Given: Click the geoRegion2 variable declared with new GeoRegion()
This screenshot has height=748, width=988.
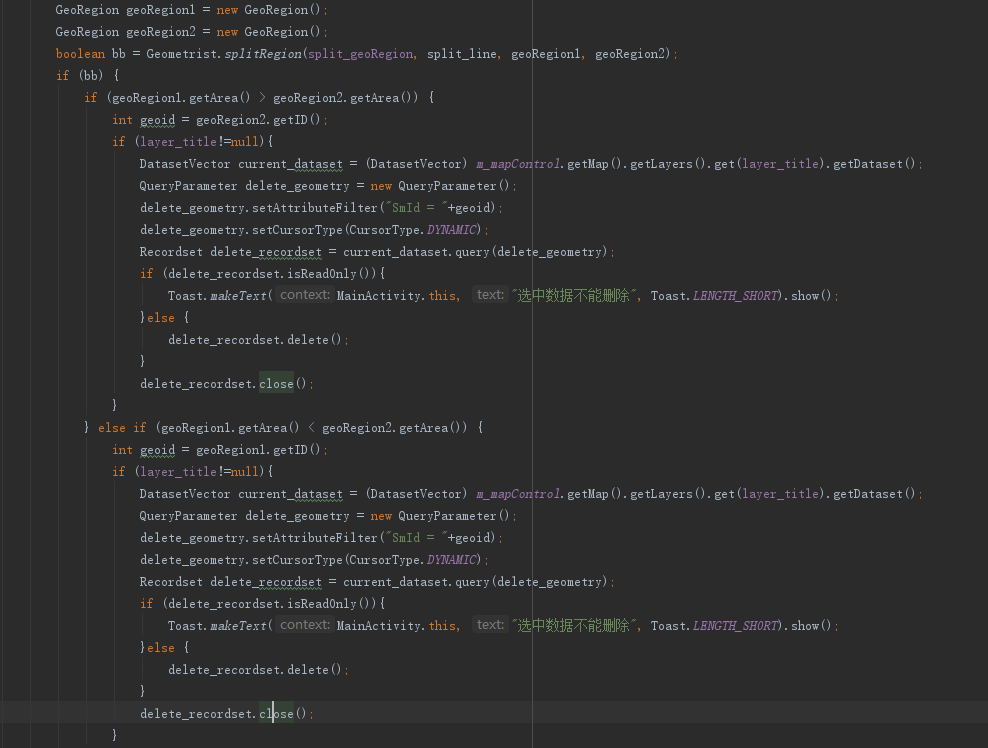Looking at the screenshot, I should (x=161, y=32).
